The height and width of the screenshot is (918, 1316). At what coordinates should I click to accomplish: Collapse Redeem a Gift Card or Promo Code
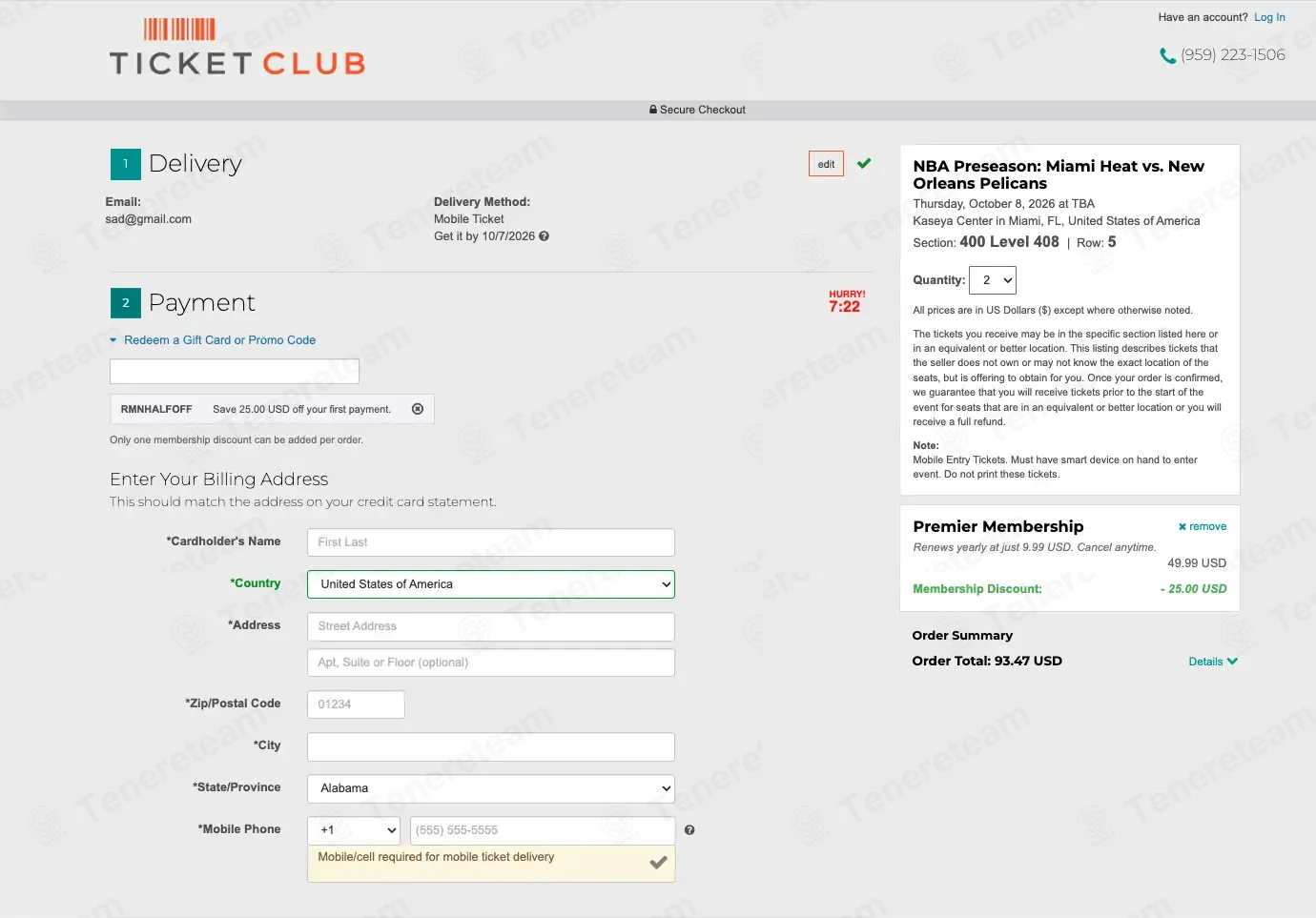pos(213,340)
